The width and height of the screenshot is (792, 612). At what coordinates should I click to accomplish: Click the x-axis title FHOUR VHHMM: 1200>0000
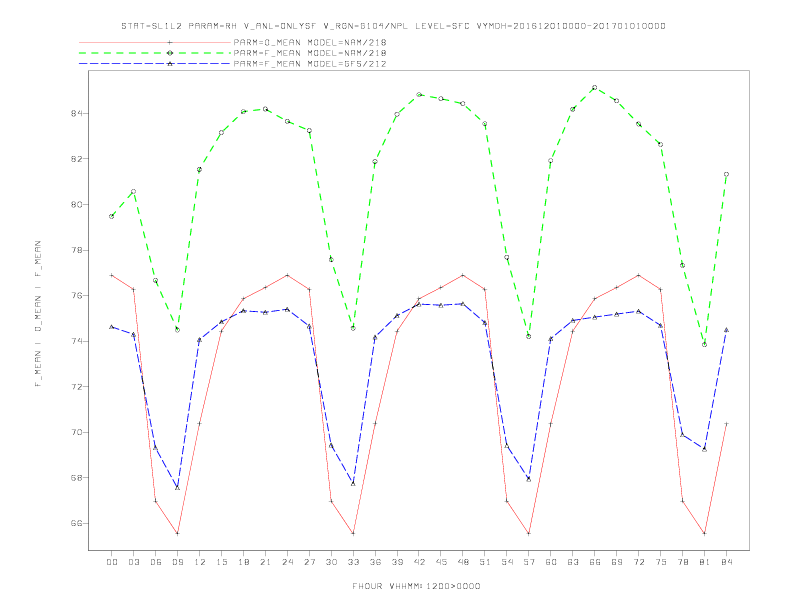point(416,586)
